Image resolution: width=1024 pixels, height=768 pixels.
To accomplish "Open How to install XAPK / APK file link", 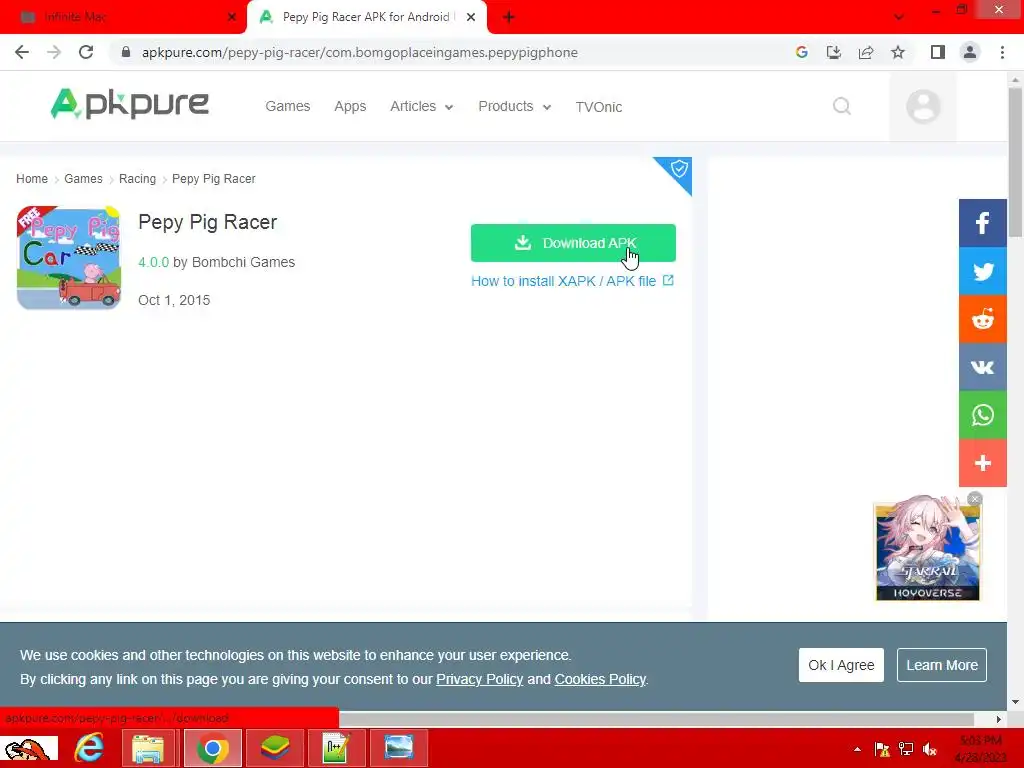I will (x=572, y=281).
